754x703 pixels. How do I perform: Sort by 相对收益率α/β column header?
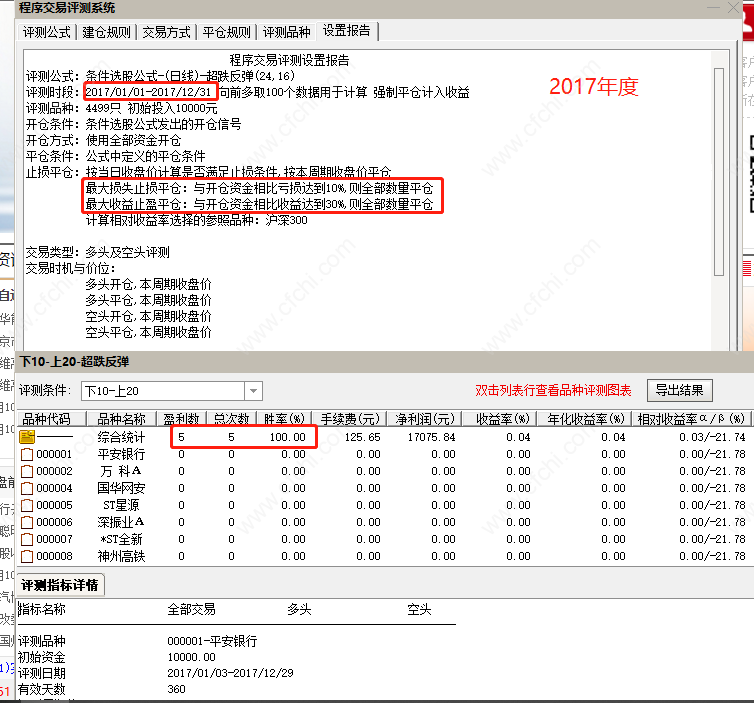(691, 419)
